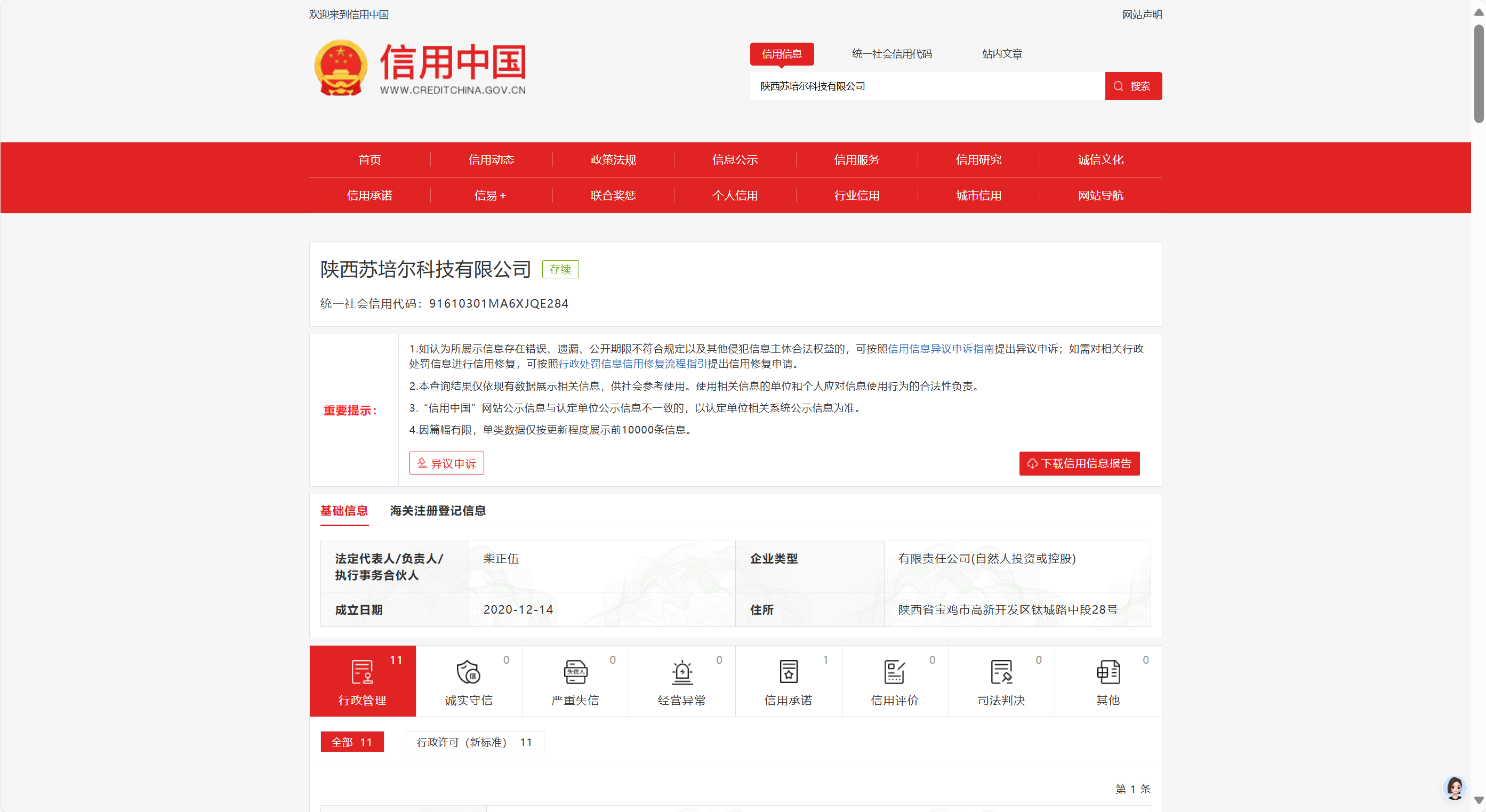This screenshot has width=1486, height=812.
Task: Focus the company name search field
Action: coord(927,86)
